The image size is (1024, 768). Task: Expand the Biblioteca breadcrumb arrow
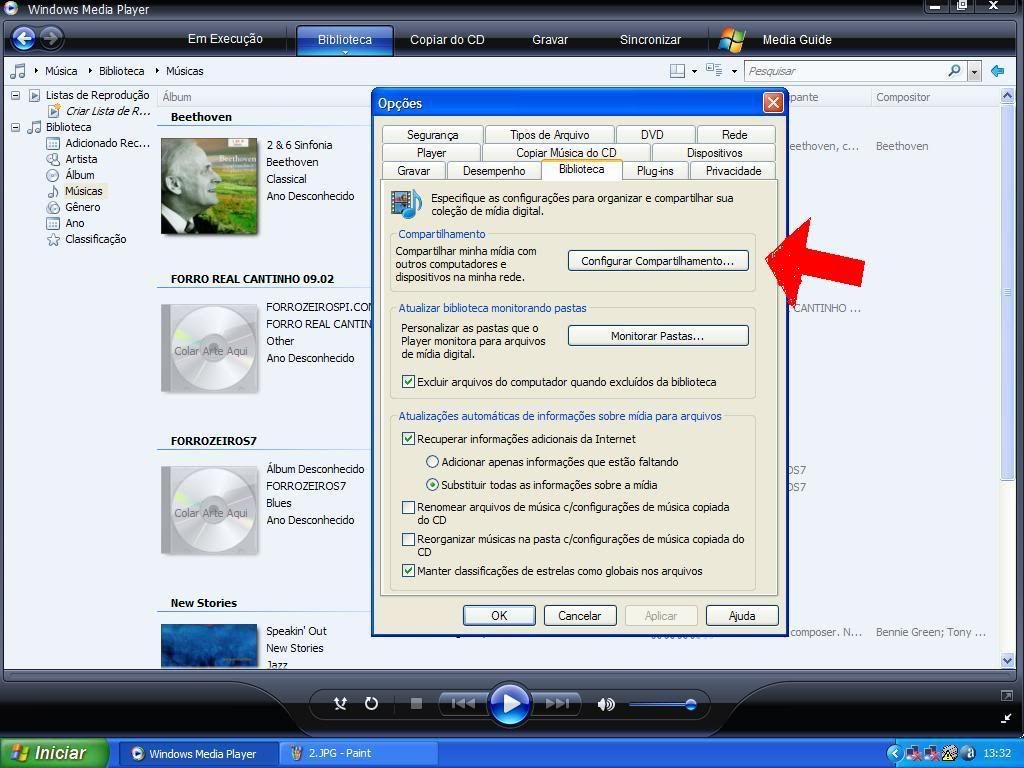[90, 71]
